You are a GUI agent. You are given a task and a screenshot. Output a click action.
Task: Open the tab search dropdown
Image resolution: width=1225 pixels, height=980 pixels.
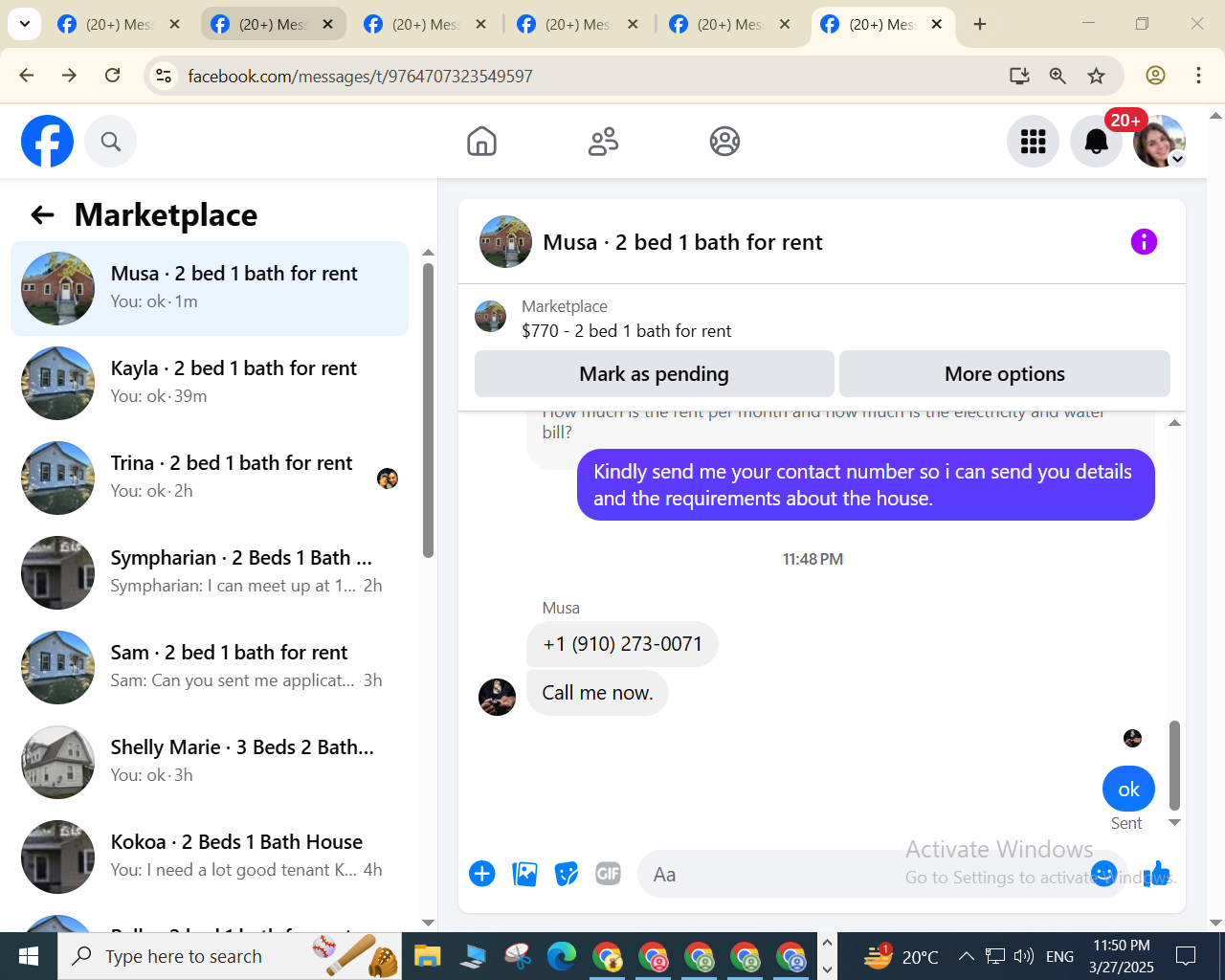(x=24, y=25)
